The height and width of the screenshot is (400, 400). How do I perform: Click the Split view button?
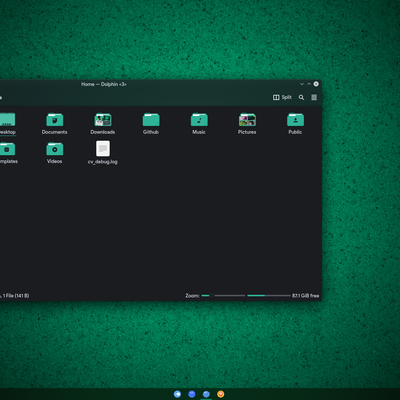(x=282, y=97)
